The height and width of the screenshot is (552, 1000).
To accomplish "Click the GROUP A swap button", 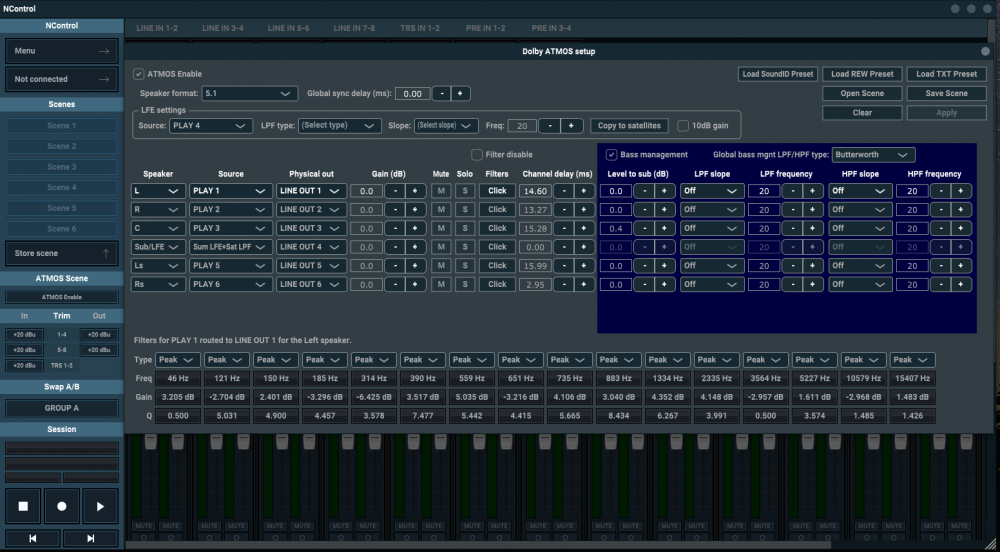I will click(62, 408).
